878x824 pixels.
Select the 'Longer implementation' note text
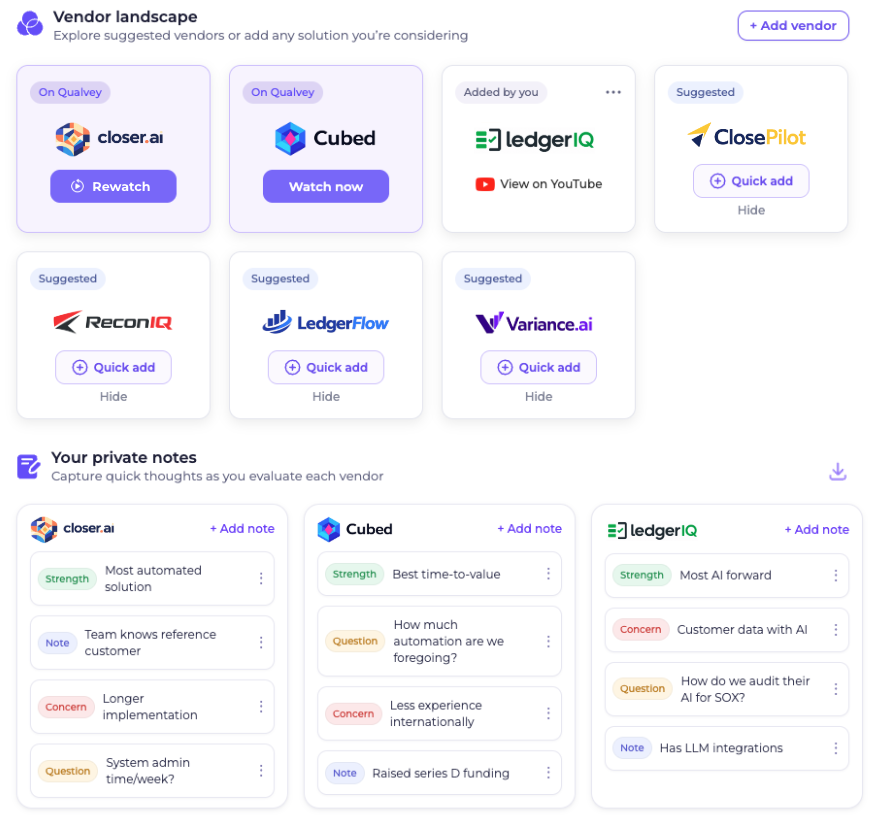click(x=150, y=706)
